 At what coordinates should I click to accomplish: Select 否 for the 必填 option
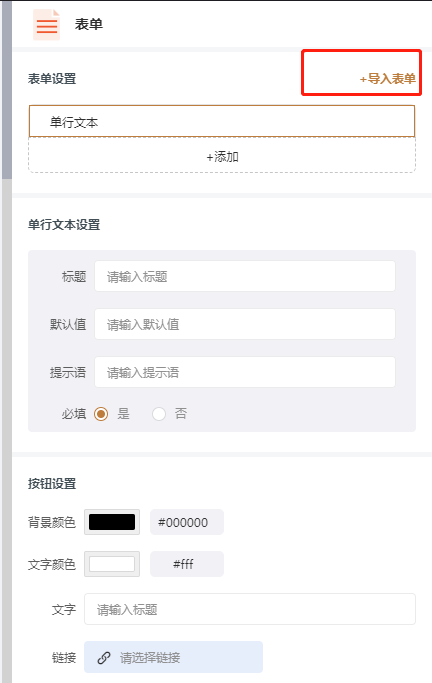tap(159, 414)
